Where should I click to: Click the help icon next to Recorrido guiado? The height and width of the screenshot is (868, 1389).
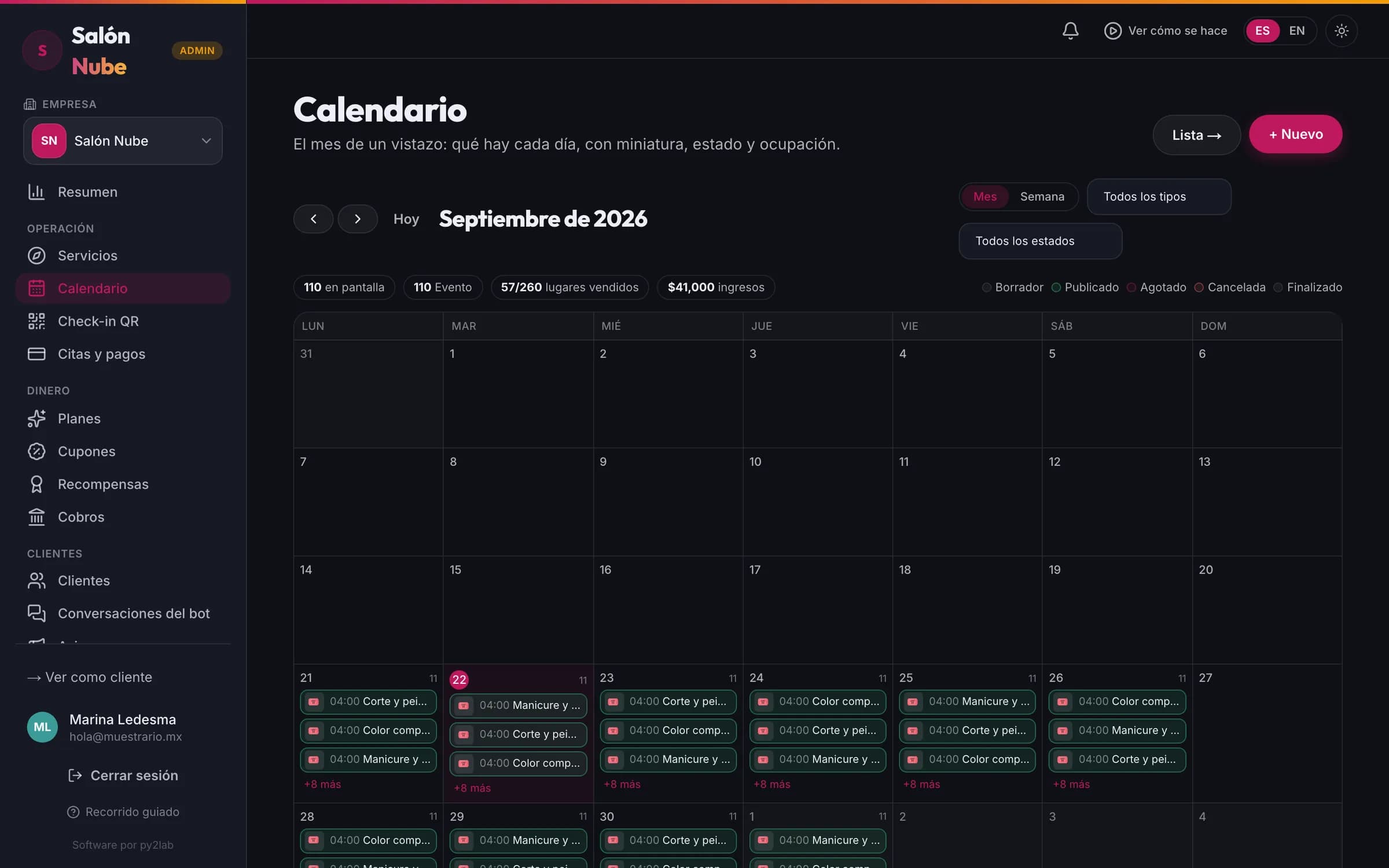(73, 812)
